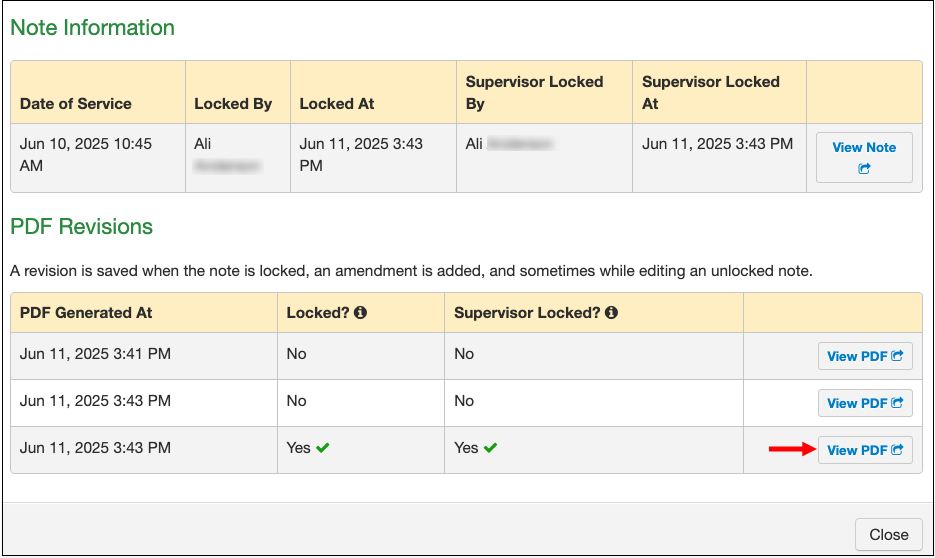Click the Jun 11, 2025 3:41 PM cell
Screen dimensions: 935x558
point(95,354)
